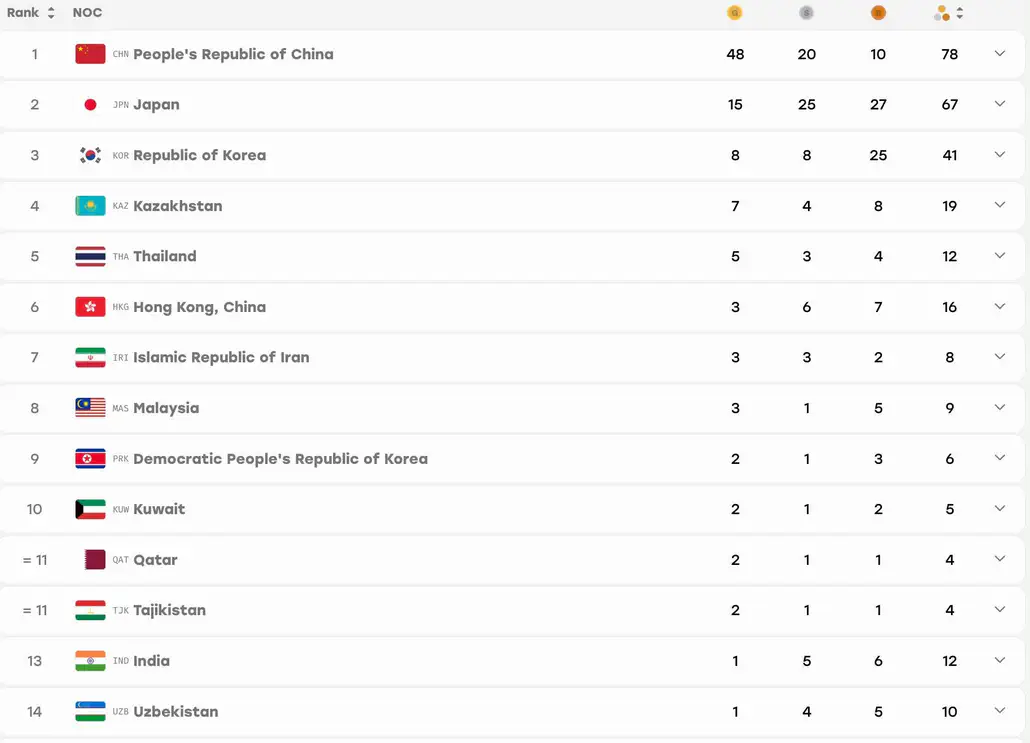Expand the Malaysia row chevron
Image resolution: width=1030 pixels, height=743 pixels.
pos(999,407)
